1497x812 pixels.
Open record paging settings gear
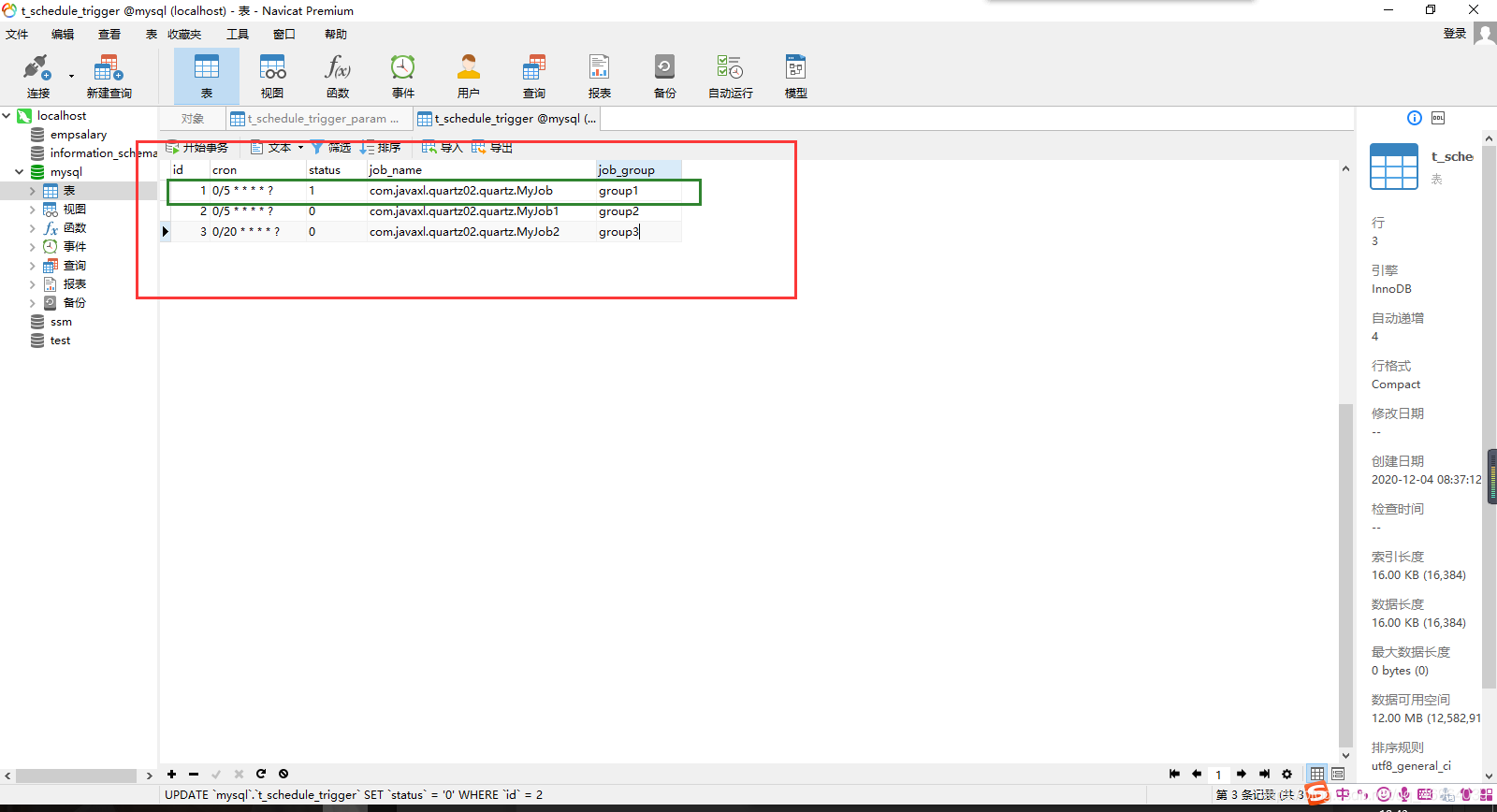(1286, 774)
